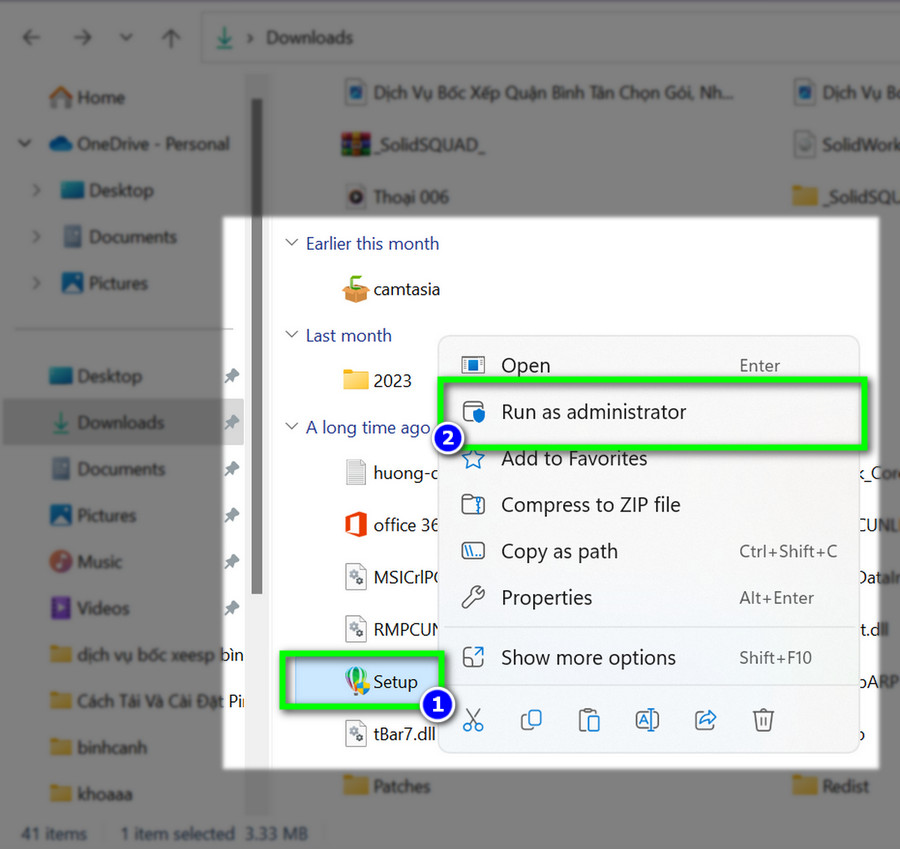Viewport: 900px width, 849px height.
Task: Select the camtasia file in the list
Action: (405, 289)
